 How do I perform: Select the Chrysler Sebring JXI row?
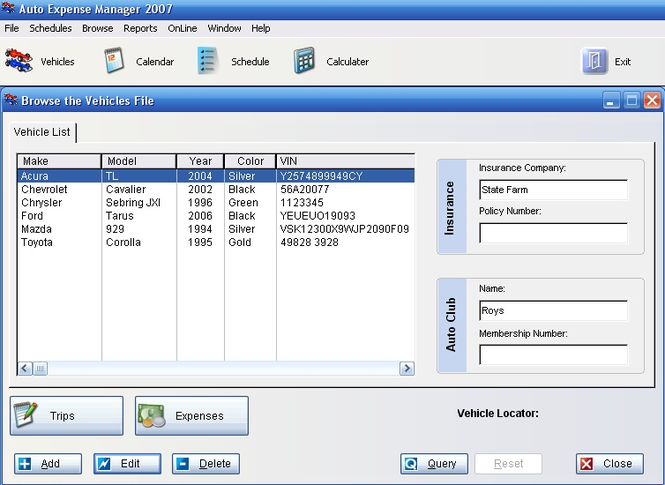coord(216,202)
